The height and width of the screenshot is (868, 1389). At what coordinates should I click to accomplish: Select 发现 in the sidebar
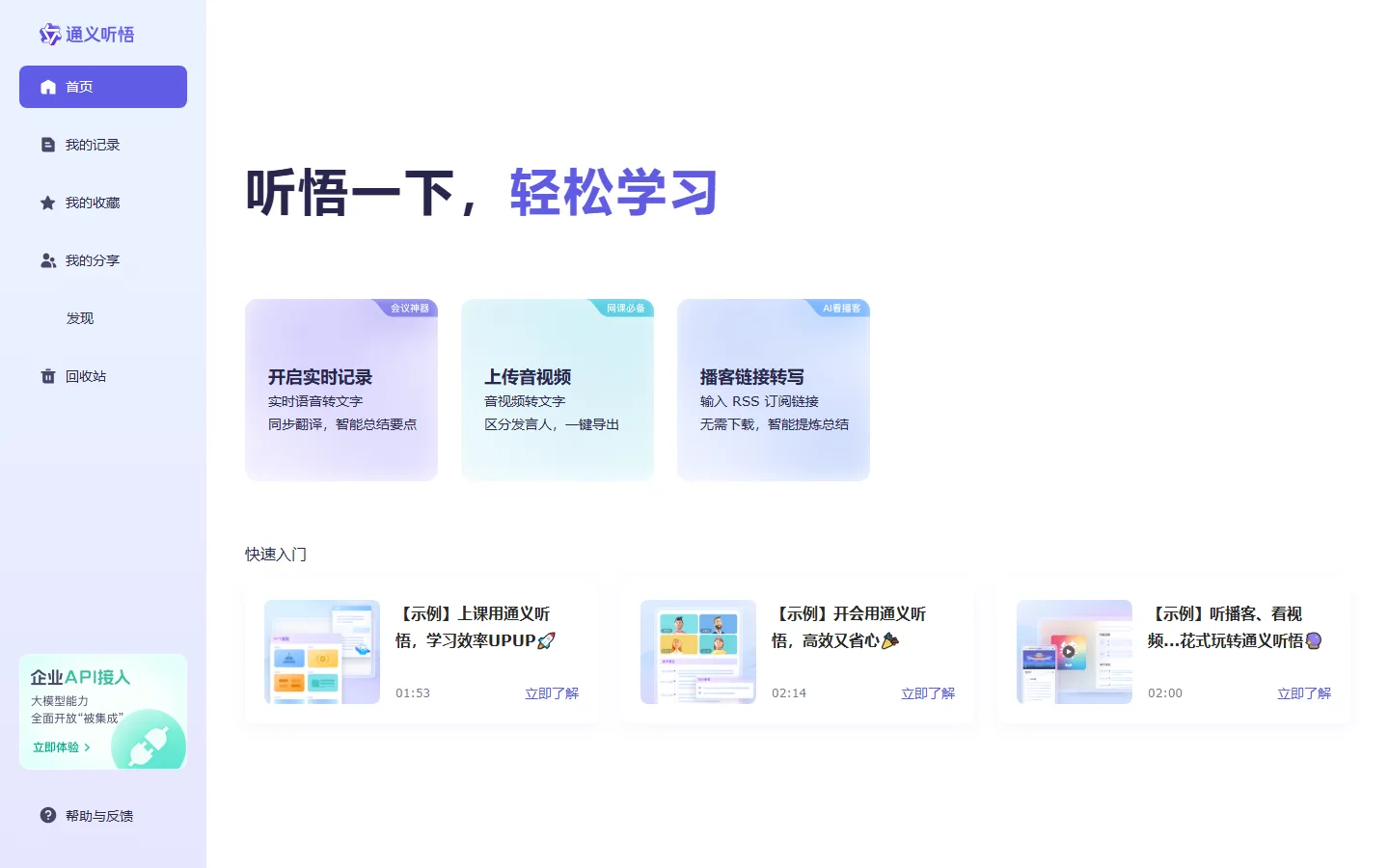click(x=103, y=318)
